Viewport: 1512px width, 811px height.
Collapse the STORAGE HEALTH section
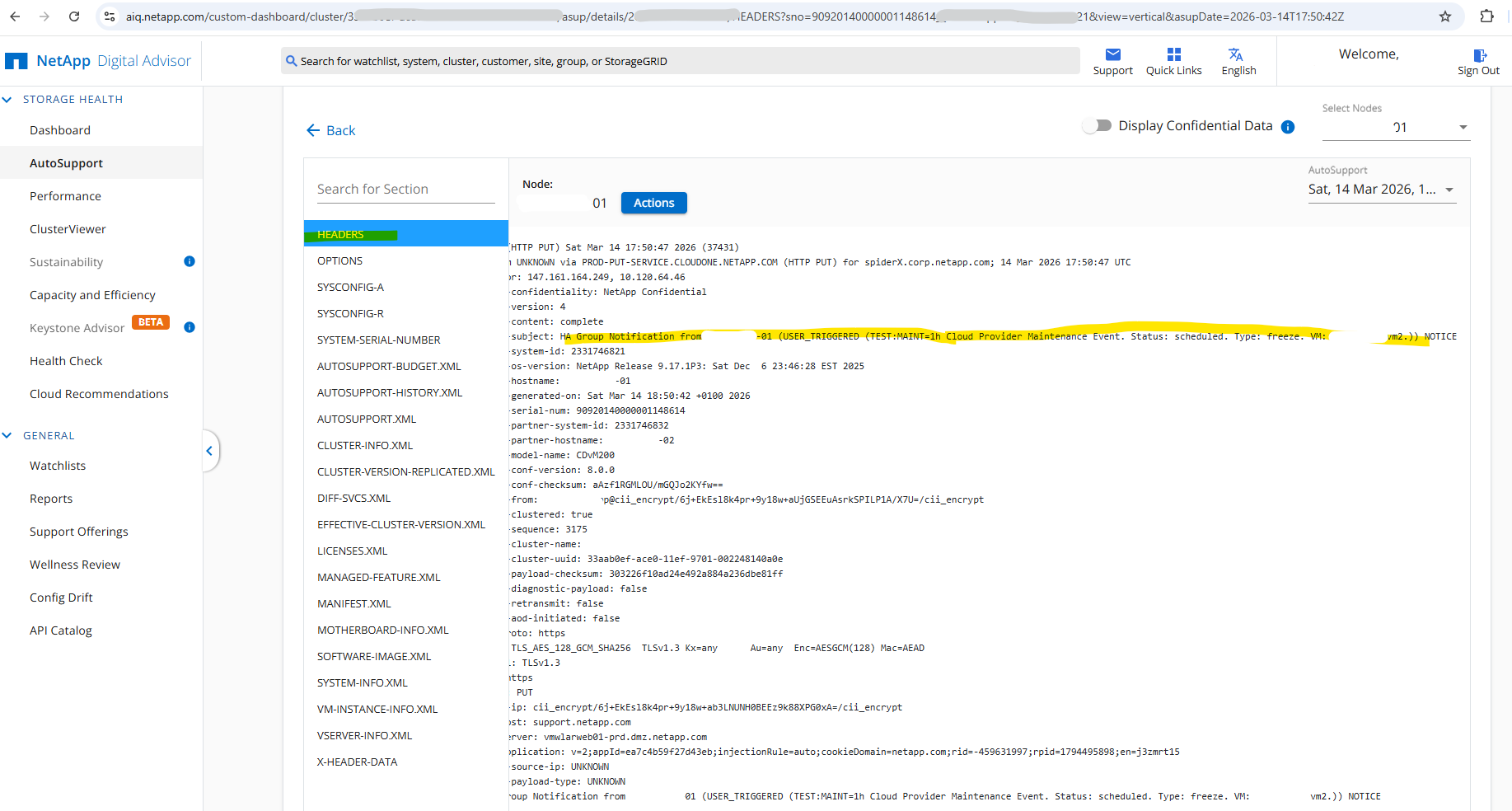coord(7,100)
